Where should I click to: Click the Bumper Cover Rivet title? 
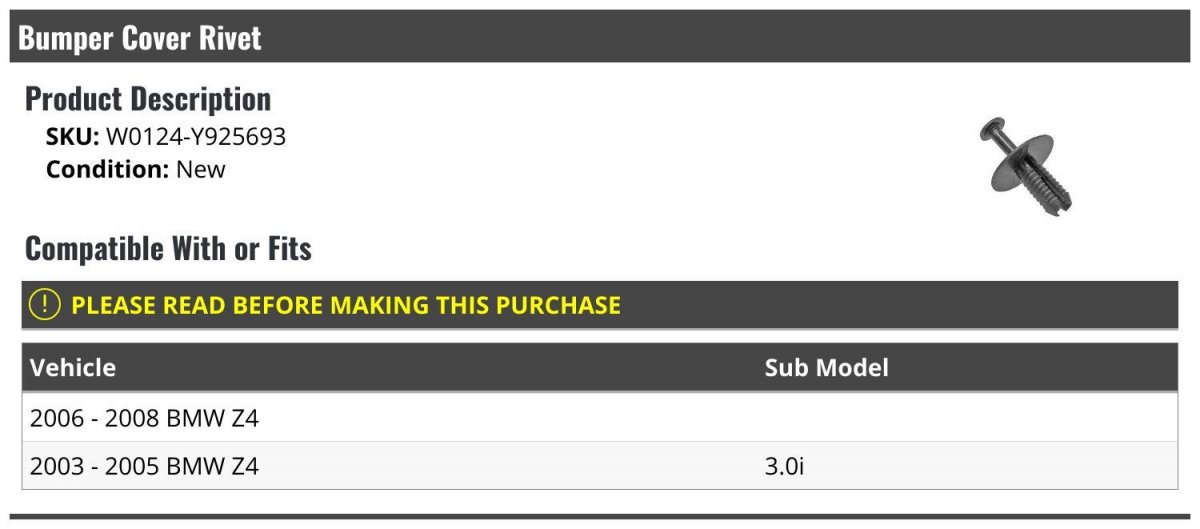pos(140,38)
